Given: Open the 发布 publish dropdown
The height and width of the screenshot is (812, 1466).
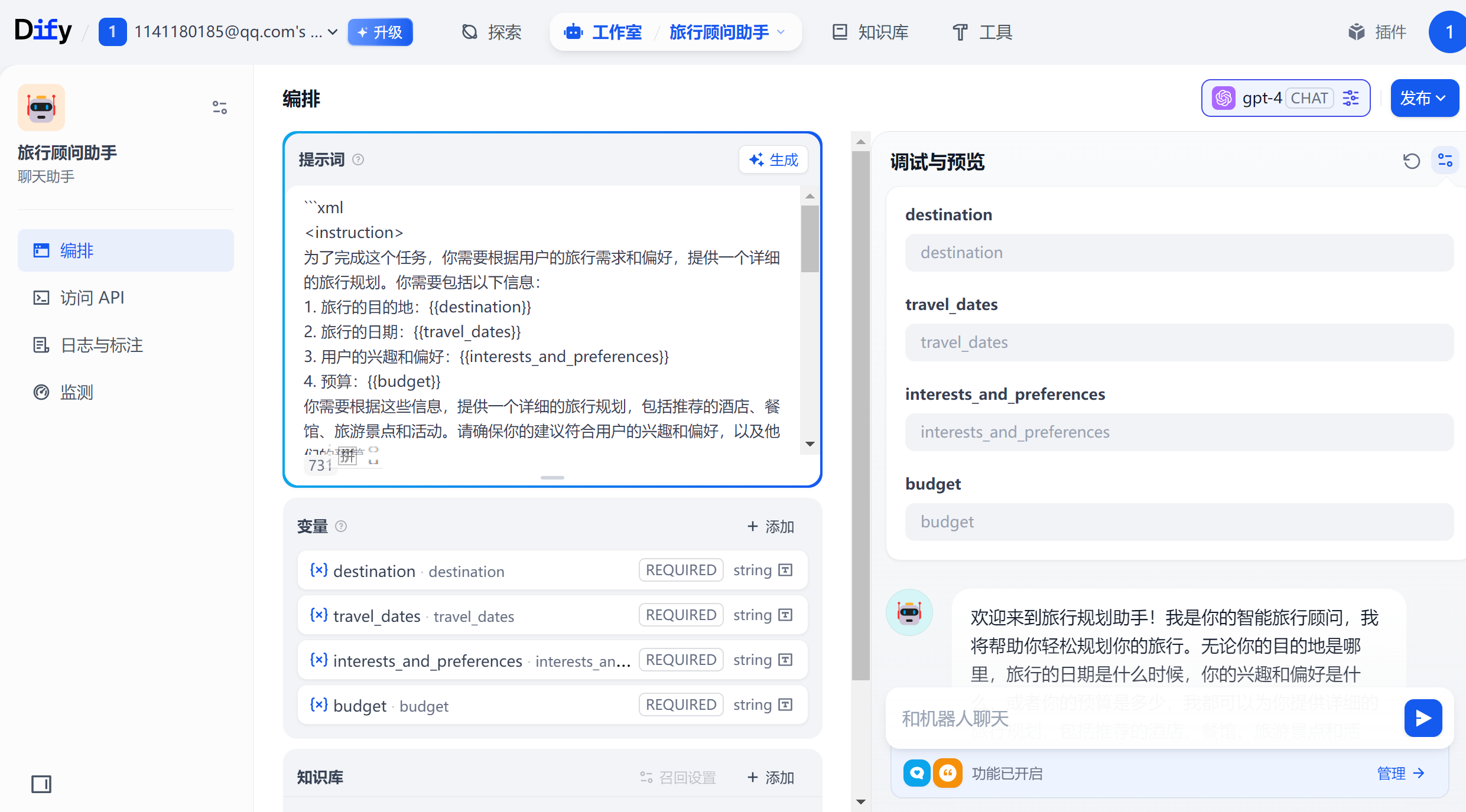Looking at the screenshot, I should pos(1424,98).
